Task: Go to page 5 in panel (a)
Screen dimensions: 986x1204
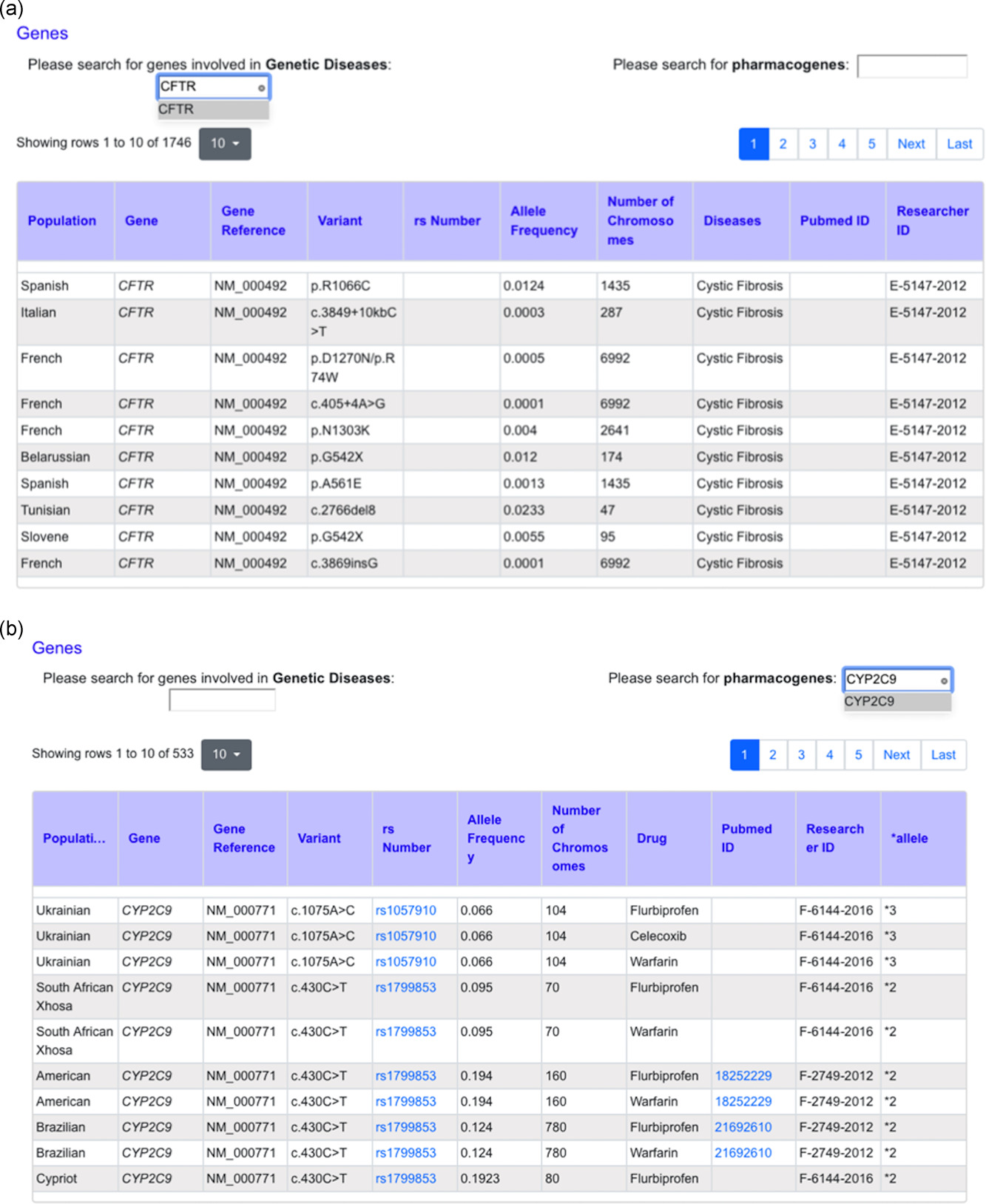Action: click(x=871, y=144)
